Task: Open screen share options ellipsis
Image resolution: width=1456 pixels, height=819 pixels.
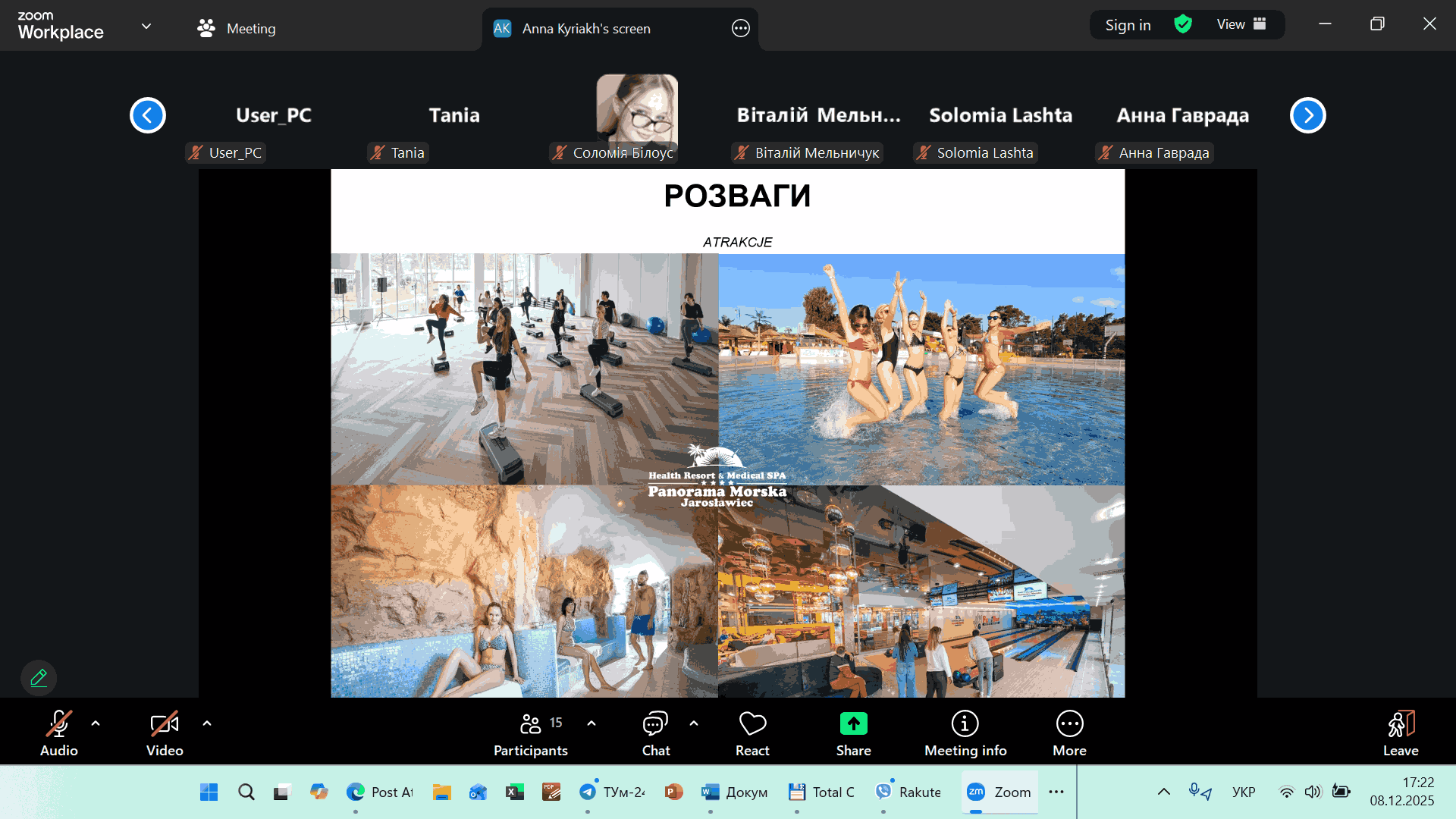Action: coord(740,29)
